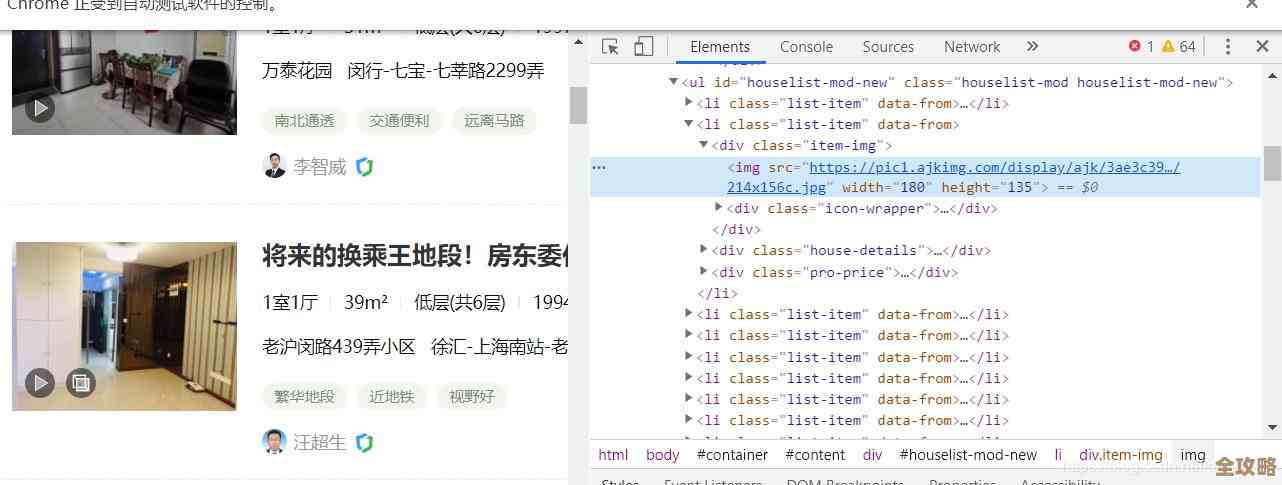Click the Elements panel scrollbar thumb
Viewport: 1282px width, 485px height.
pos(1272,162)
